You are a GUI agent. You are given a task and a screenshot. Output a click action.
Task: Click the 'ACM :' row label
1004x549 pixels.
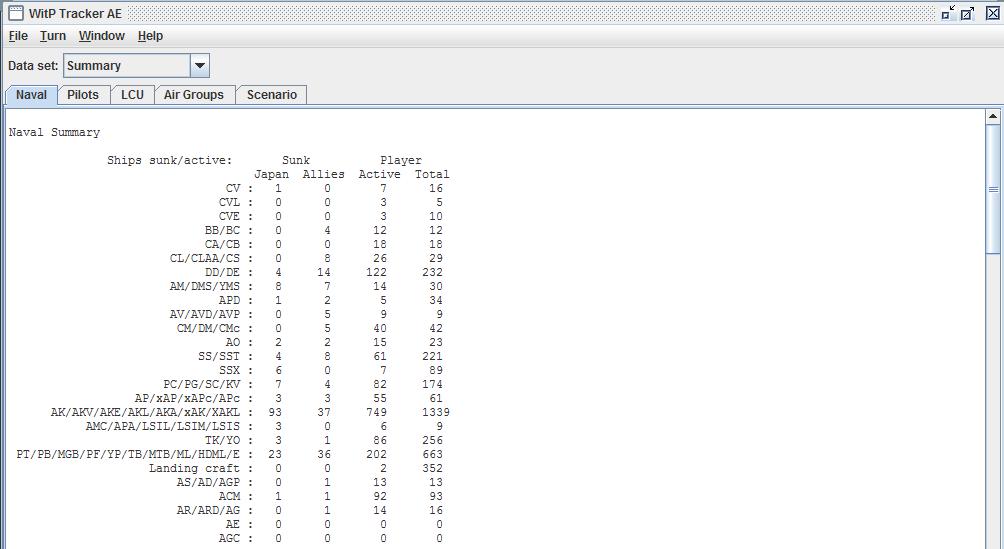(x=236, y=497)
